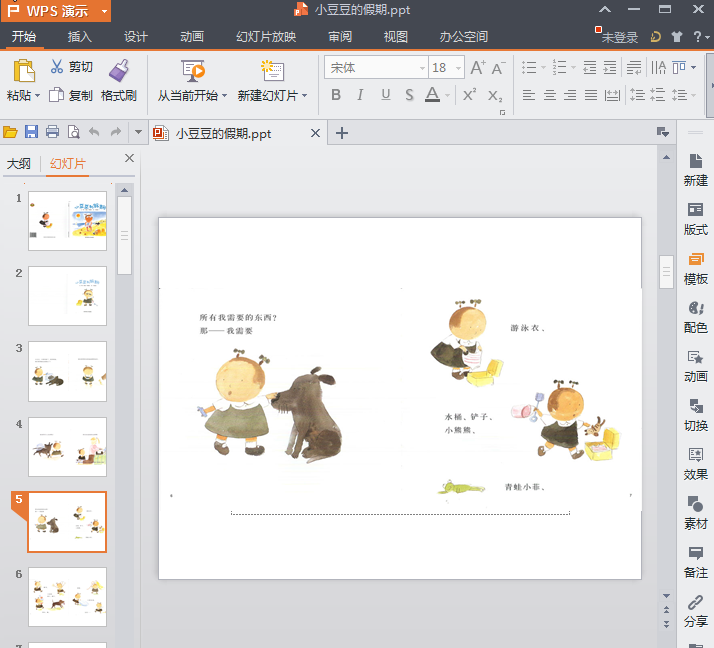Open the 切换 transition sidebar panel
The height and width of the screenshot is (648, 714).
pyautogui.click(x=695, y=415)
